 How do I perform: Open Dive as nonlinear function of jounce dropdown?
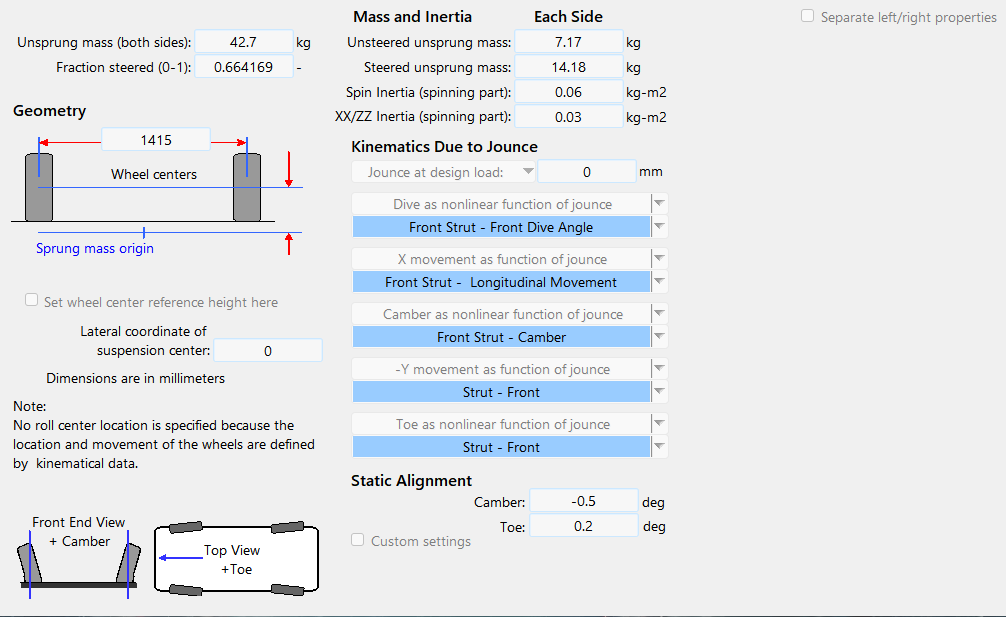659,203
